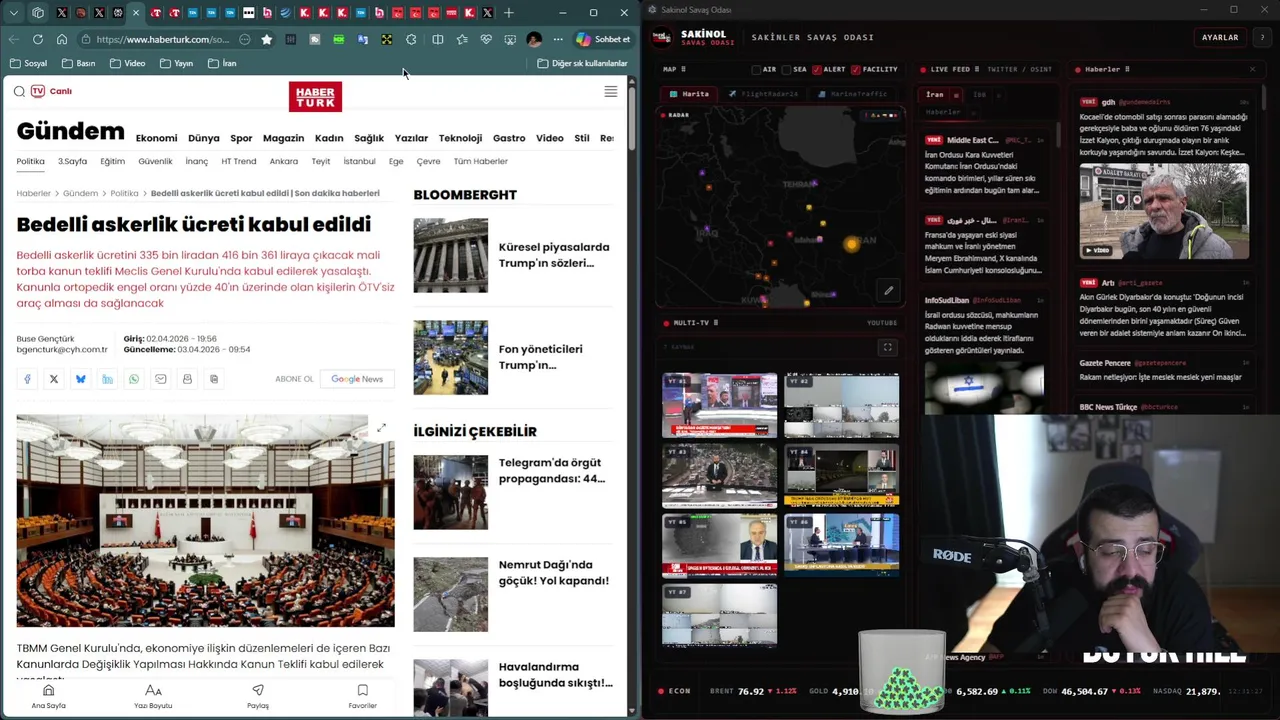Open YT #4 Multi-TV stream
Screen dimensions: 1280x720
841,475
